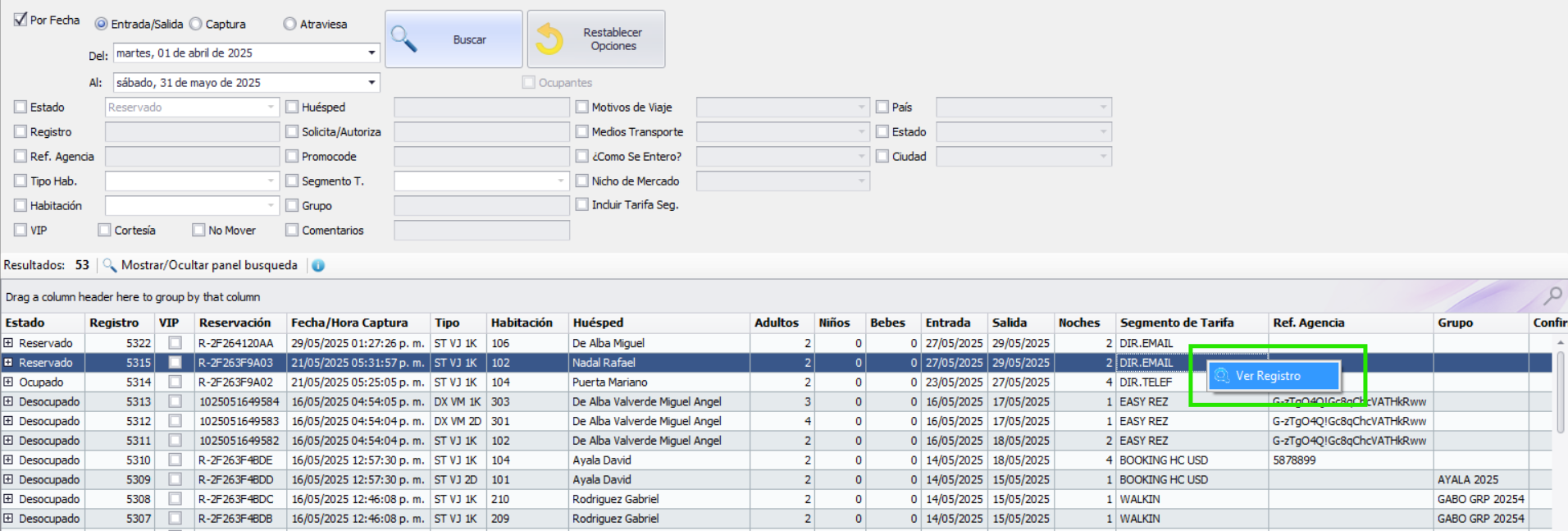Open the grid search magnifier above Confir column
This screenshot has height=531, width=1568.
[1552, 295]
